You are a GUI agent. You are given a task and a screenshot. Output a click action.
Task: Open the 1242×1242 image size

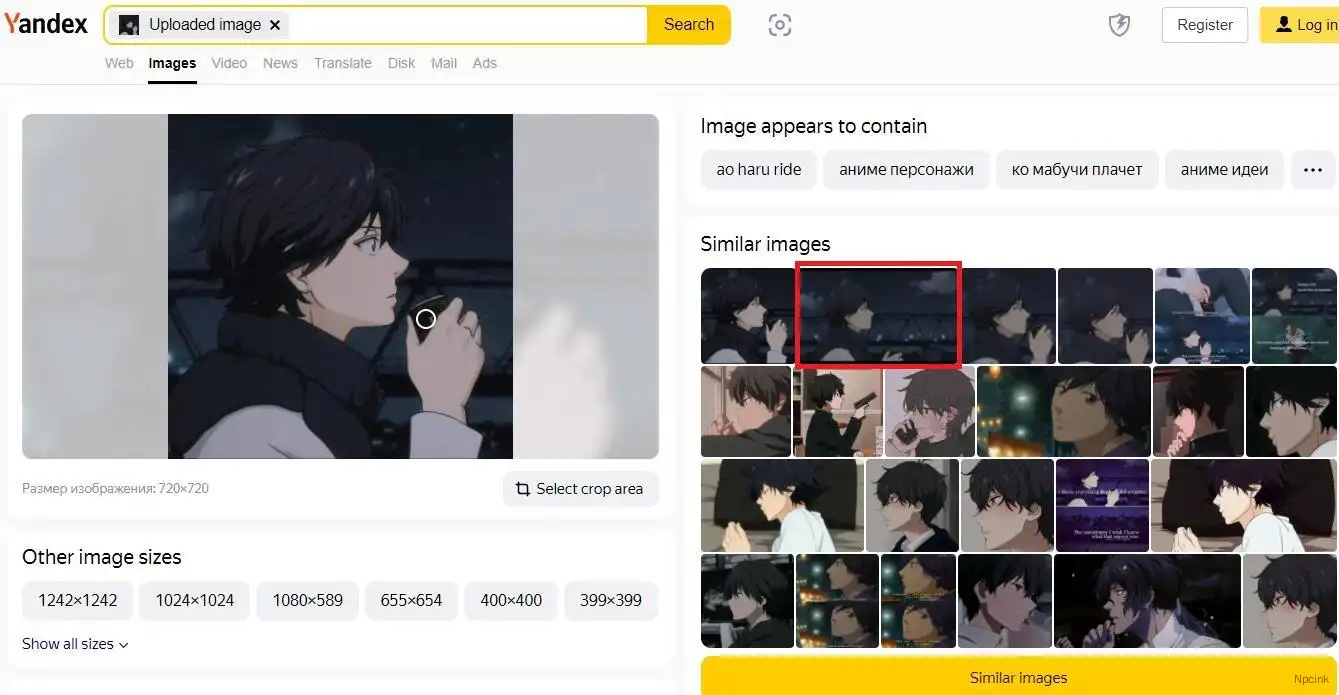pyautogui.click(x=77, y=601)
